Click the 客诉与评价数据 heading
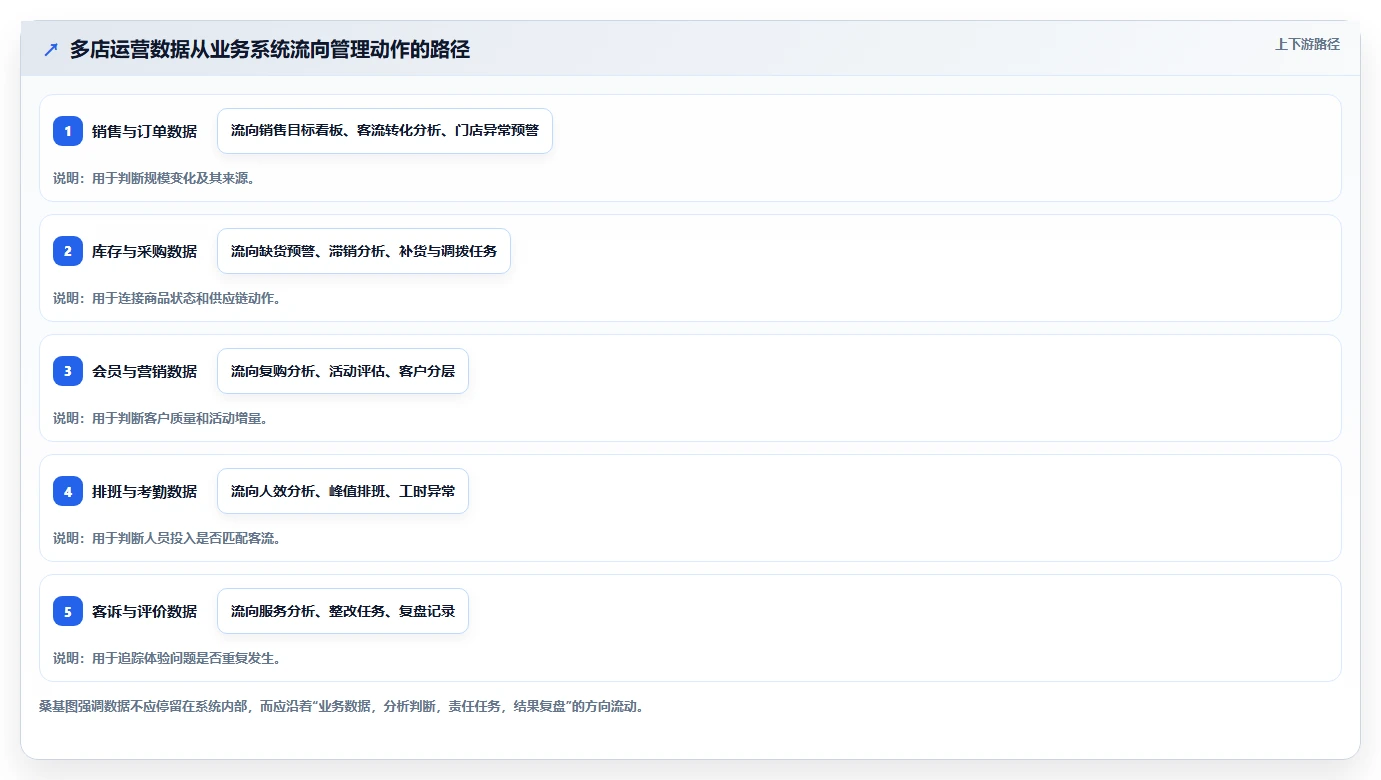The height and width of the screenshot is (780, 1381). [x=145, y=611]
